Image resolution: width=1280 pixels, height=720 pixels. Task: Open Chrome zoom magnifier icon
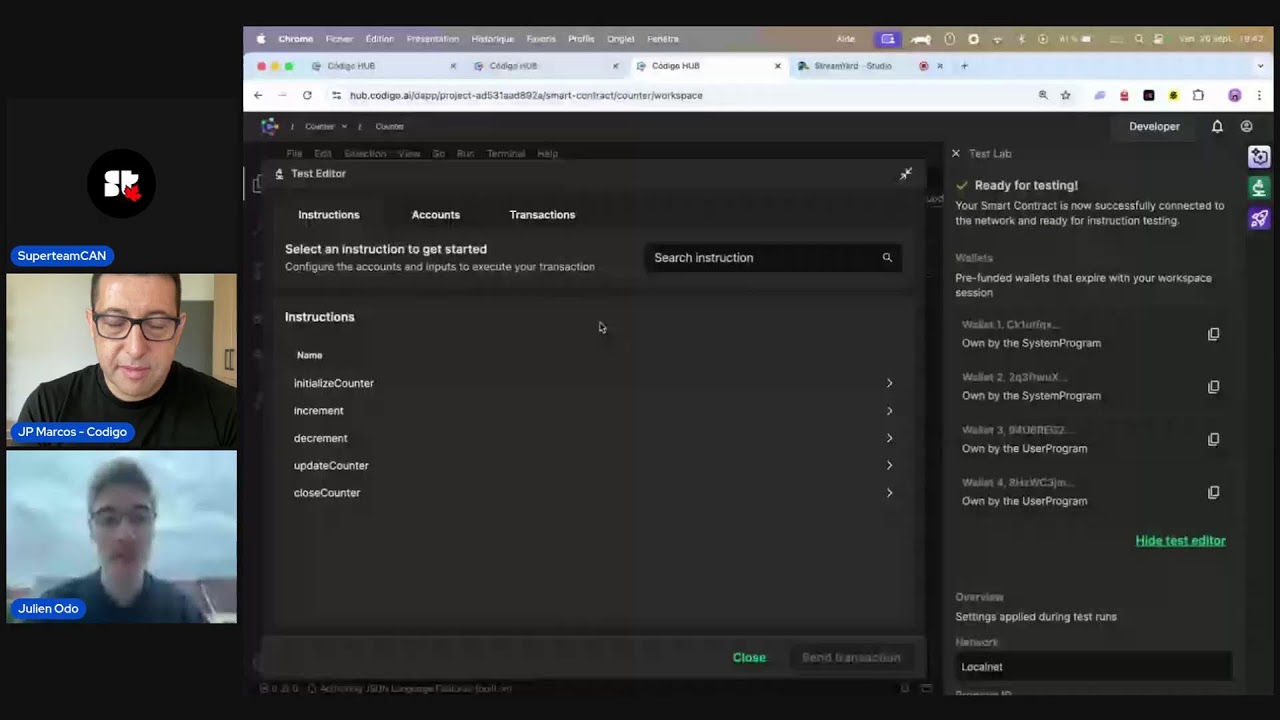pyautogui.click(x=1043, y=96)
